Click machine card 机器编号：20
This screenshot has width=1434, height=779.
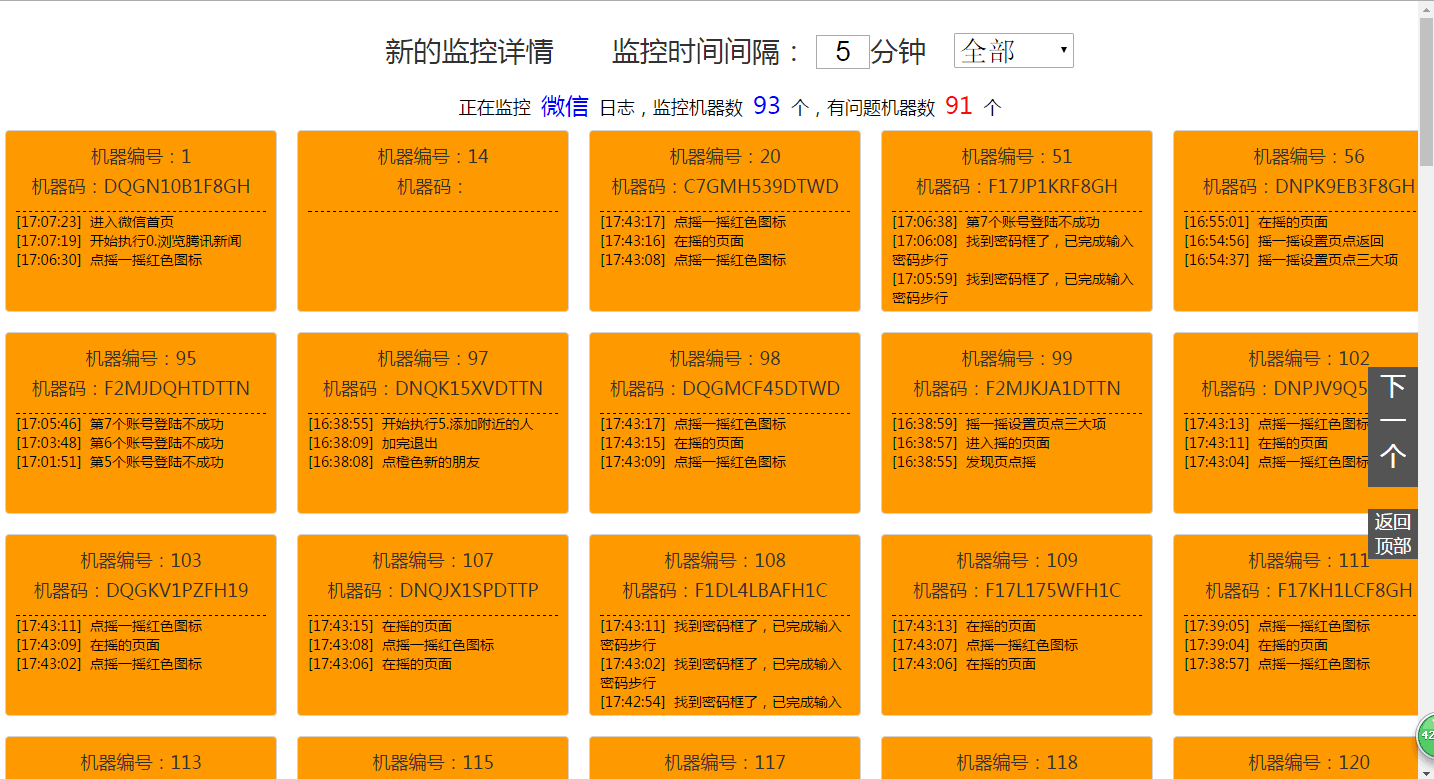coord(725,221)
